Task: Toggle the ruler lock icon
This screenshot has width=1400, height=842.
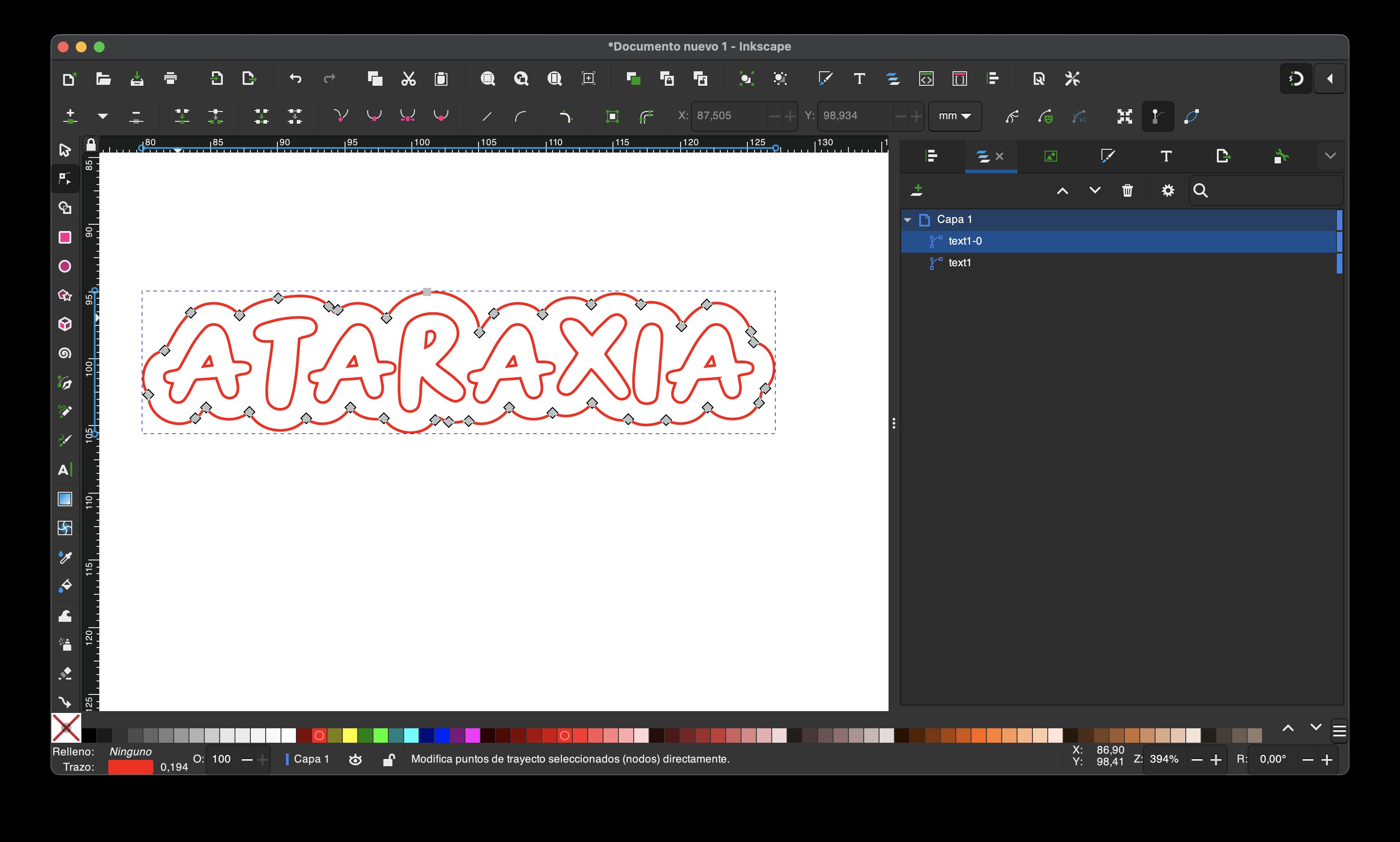Action: pos(91,145)
